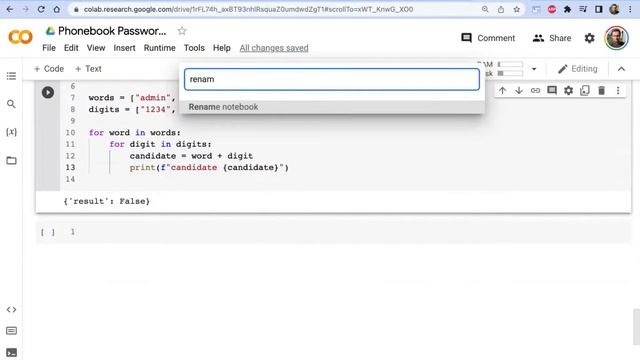
Task: Open the Runtime menu
Action: pyautogui.click(x=160, y=48)
